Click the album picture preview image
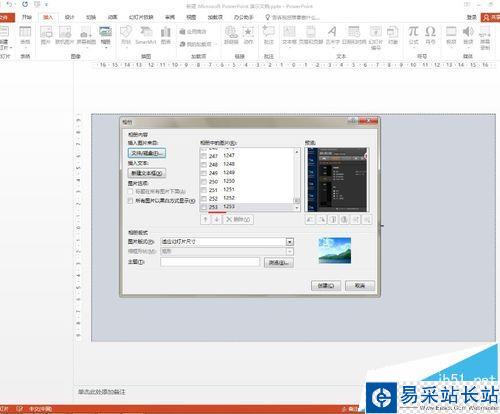The width and height of the screenshot is (500, 414). [x=337, y=179]
